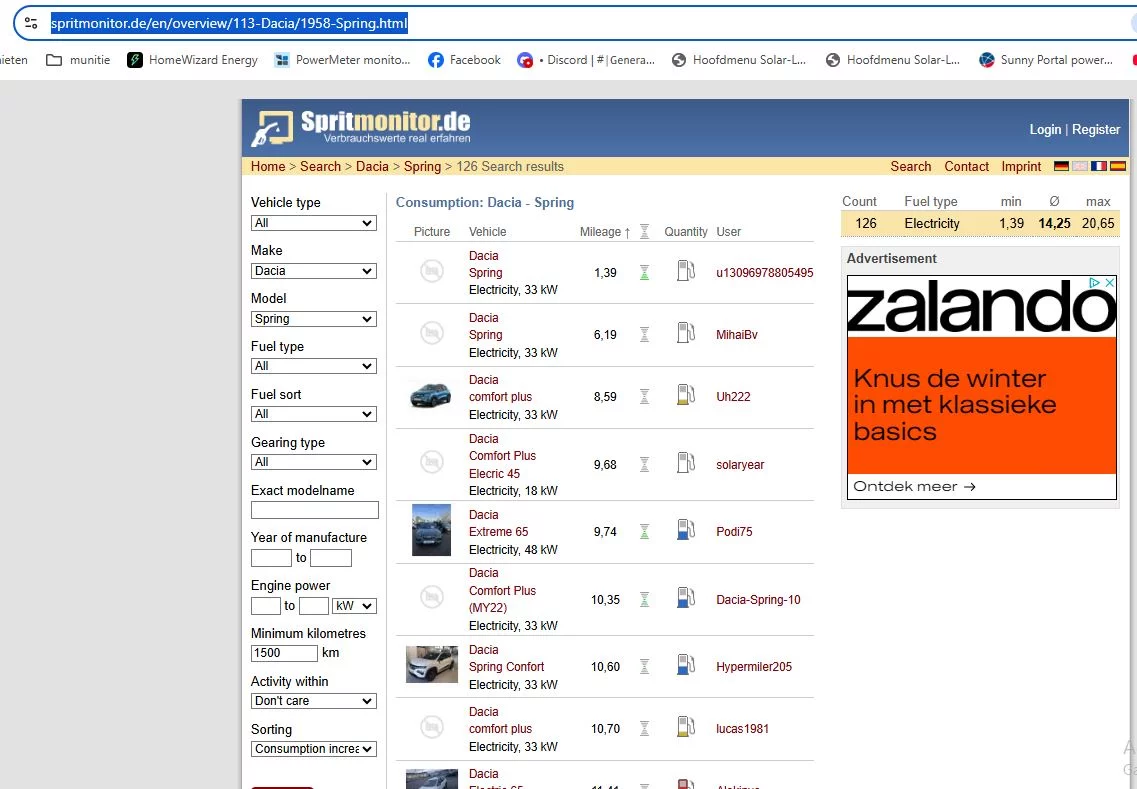Click blue fuel pump icon for Podi75
The width and height of the screenshot is (1137, 789).
[x=685, y=531]
